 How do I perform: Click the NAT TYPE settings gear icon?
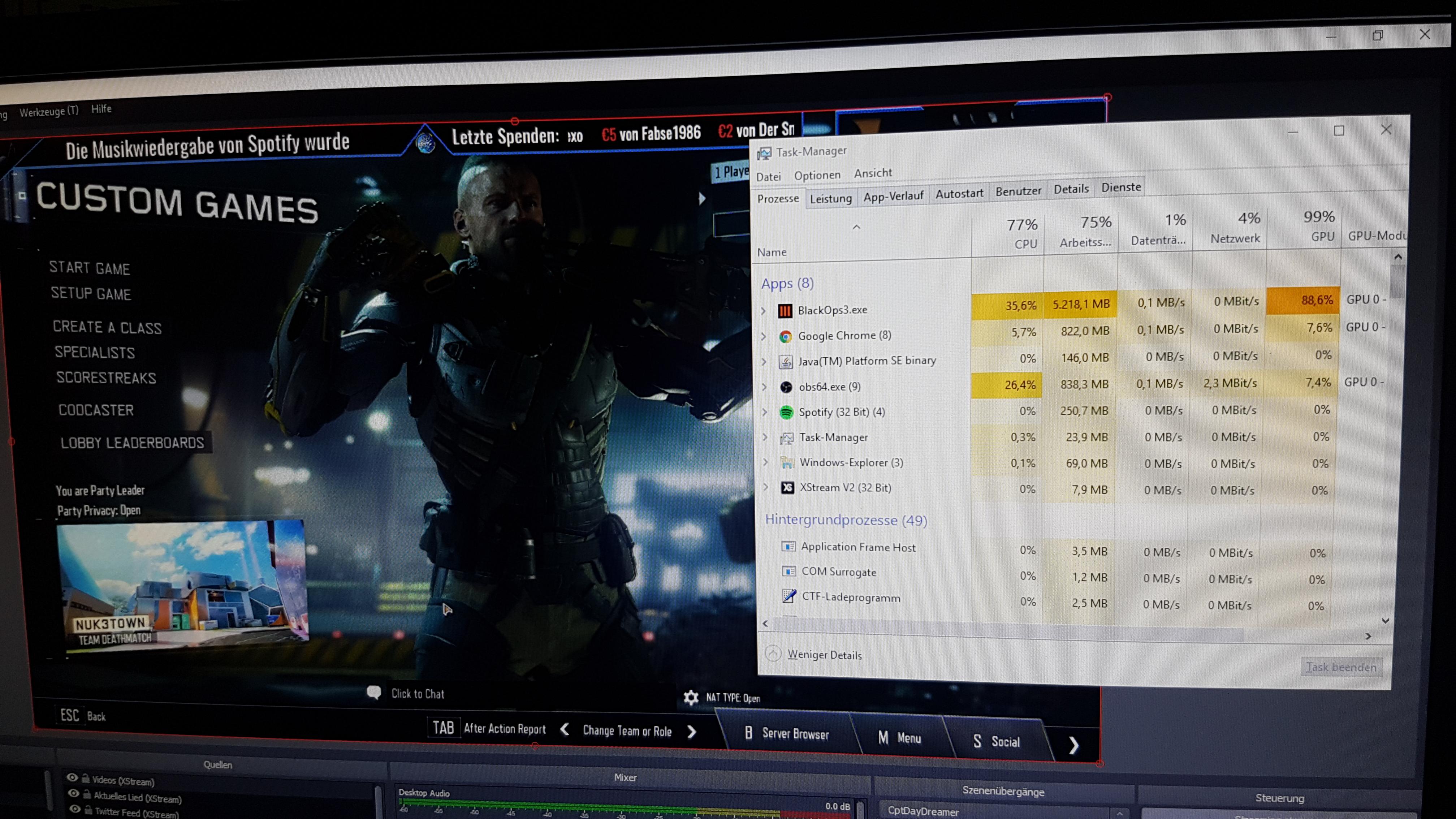click(691, 697)
